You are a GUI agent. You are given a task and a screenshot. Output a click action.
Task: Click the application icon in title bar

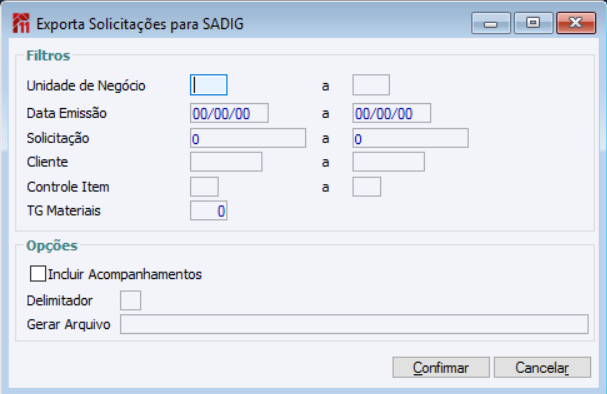21,23
